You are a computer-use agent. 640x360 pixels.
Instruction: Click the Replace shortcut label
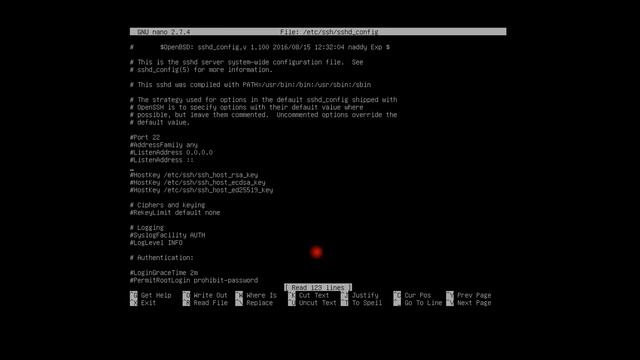(259, 303)
